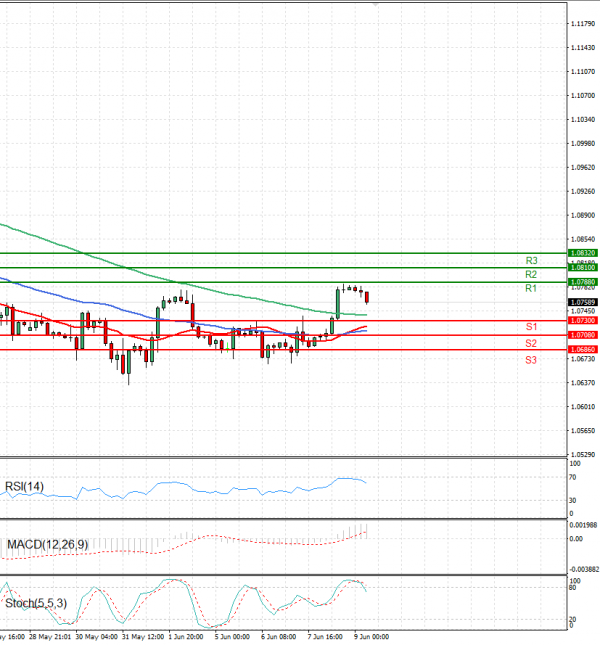Select the S3 support label
The image size is (600, 645).
[x=531, y=360]
